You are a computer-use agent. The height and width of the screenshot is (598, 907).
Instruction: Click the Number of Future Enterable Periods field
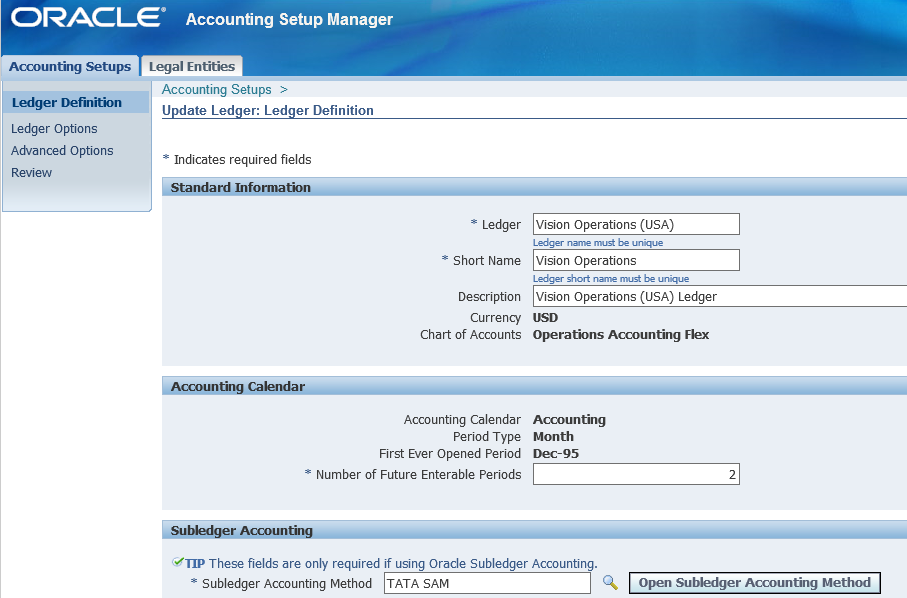point(636,475)
